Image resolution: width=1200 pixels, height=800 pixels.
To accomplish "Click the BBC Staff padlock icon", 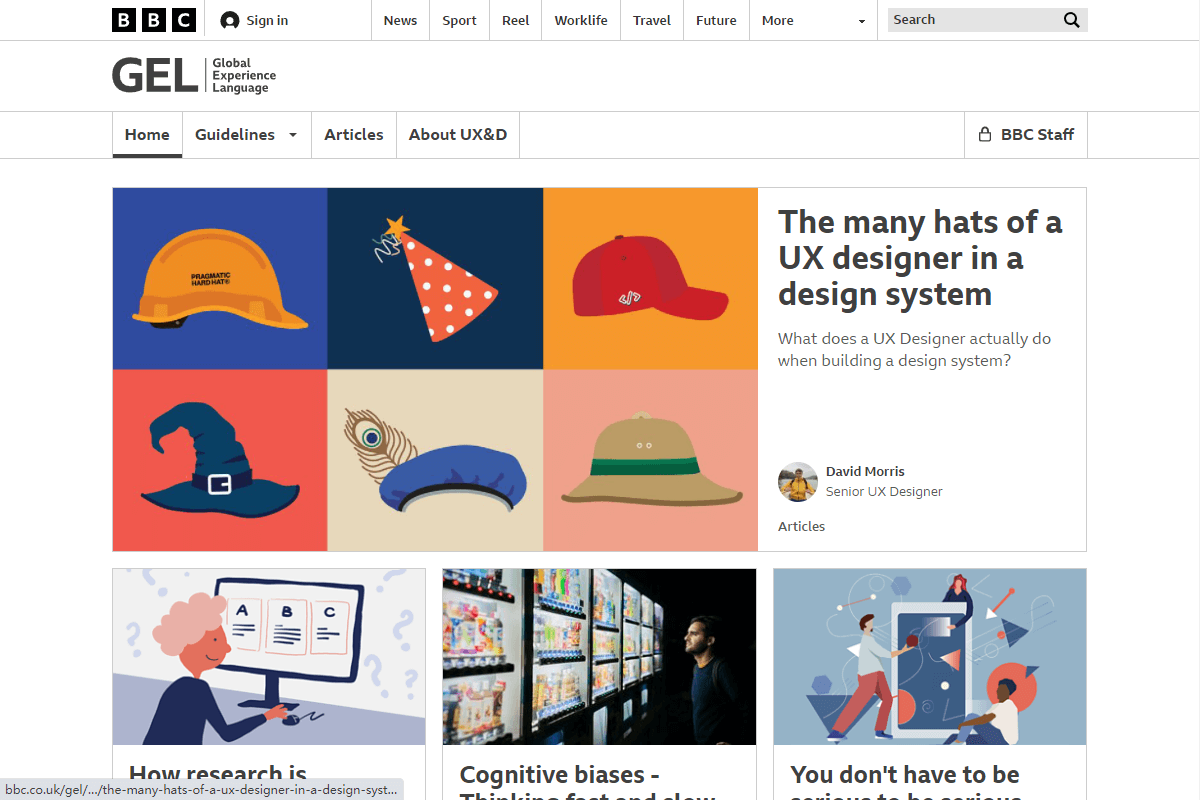I will (984, 135).
